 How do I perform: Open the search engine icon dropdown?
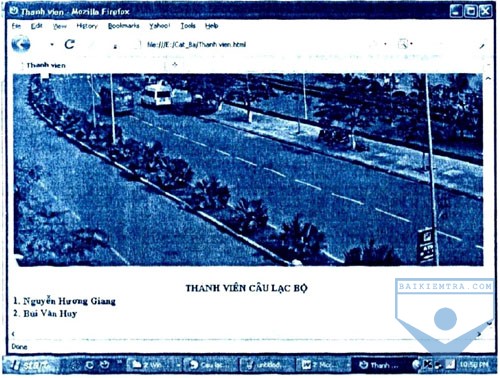[405, 44]
